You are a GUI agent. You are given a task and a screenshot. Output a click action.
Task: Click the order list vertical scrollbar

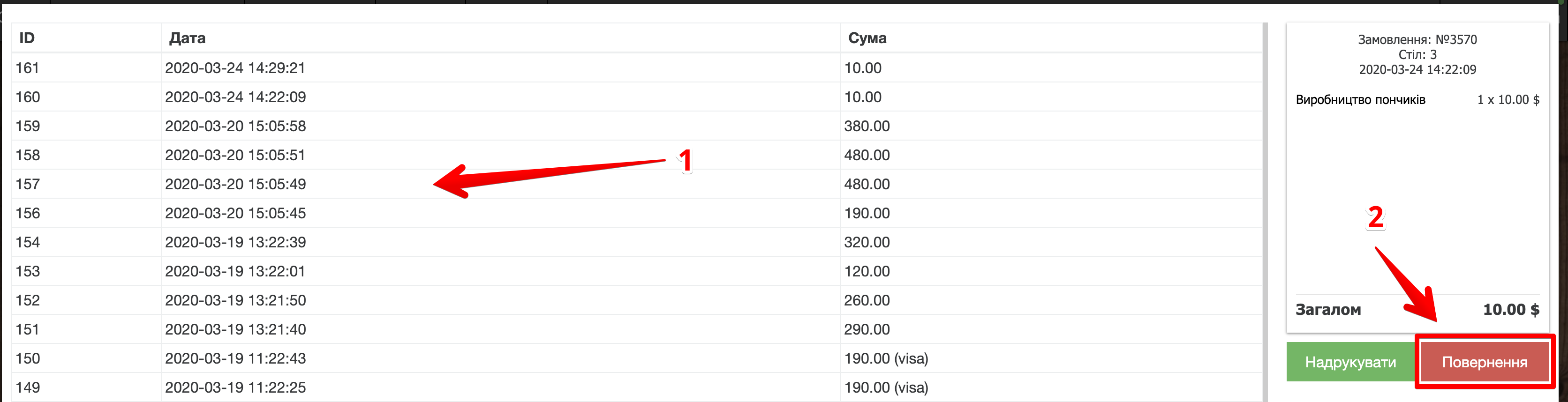coord(1265,213)
